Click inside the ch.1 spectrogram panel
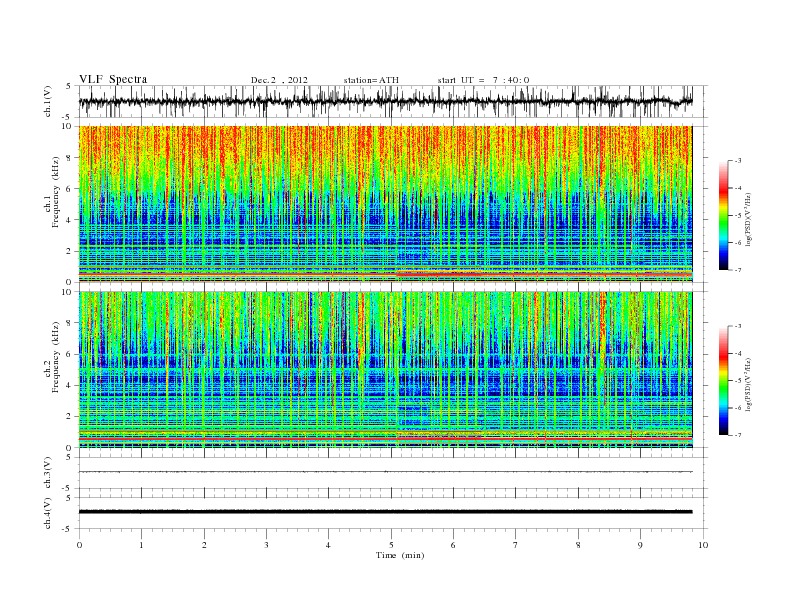 tap(385, 204)
